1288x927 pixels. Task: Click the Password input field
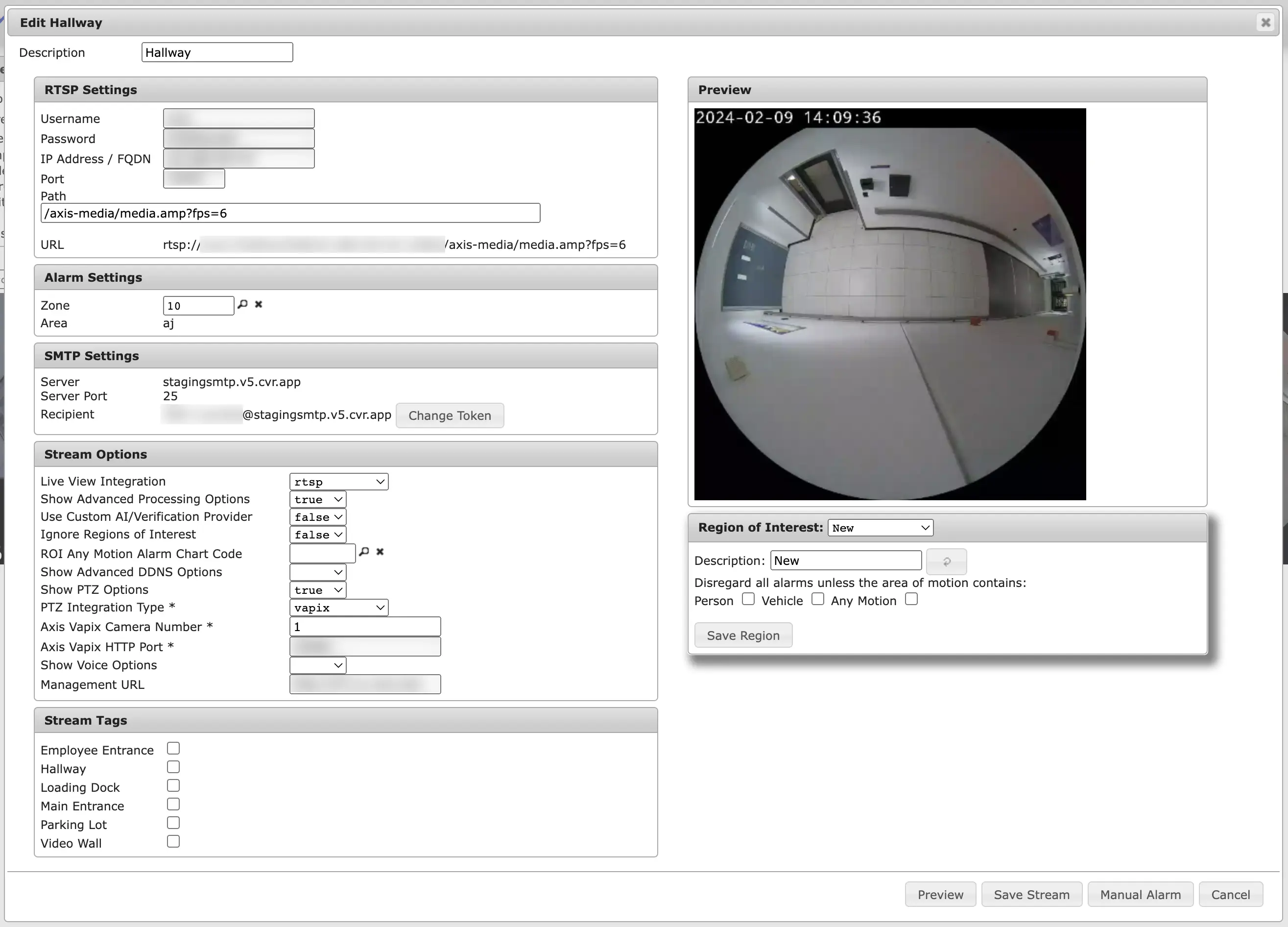(x=239, y=139)
